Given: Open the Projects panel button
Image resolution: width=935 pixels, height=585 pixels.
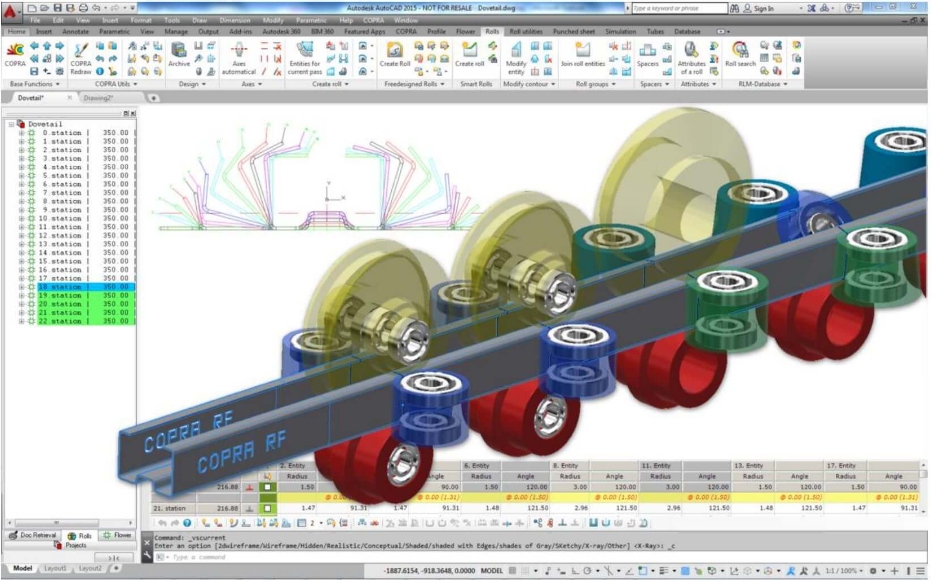Looking at the screenshot, I should (70, 545).
